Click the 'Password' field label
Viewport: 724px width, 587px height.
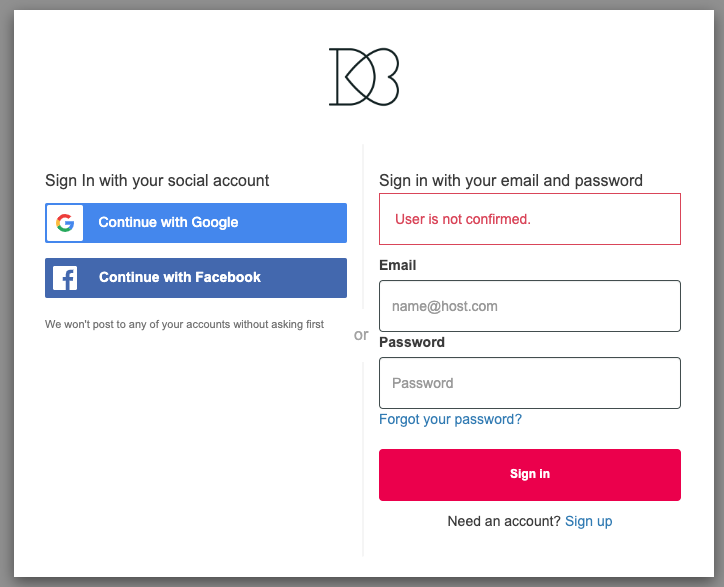tap(412, 342)
